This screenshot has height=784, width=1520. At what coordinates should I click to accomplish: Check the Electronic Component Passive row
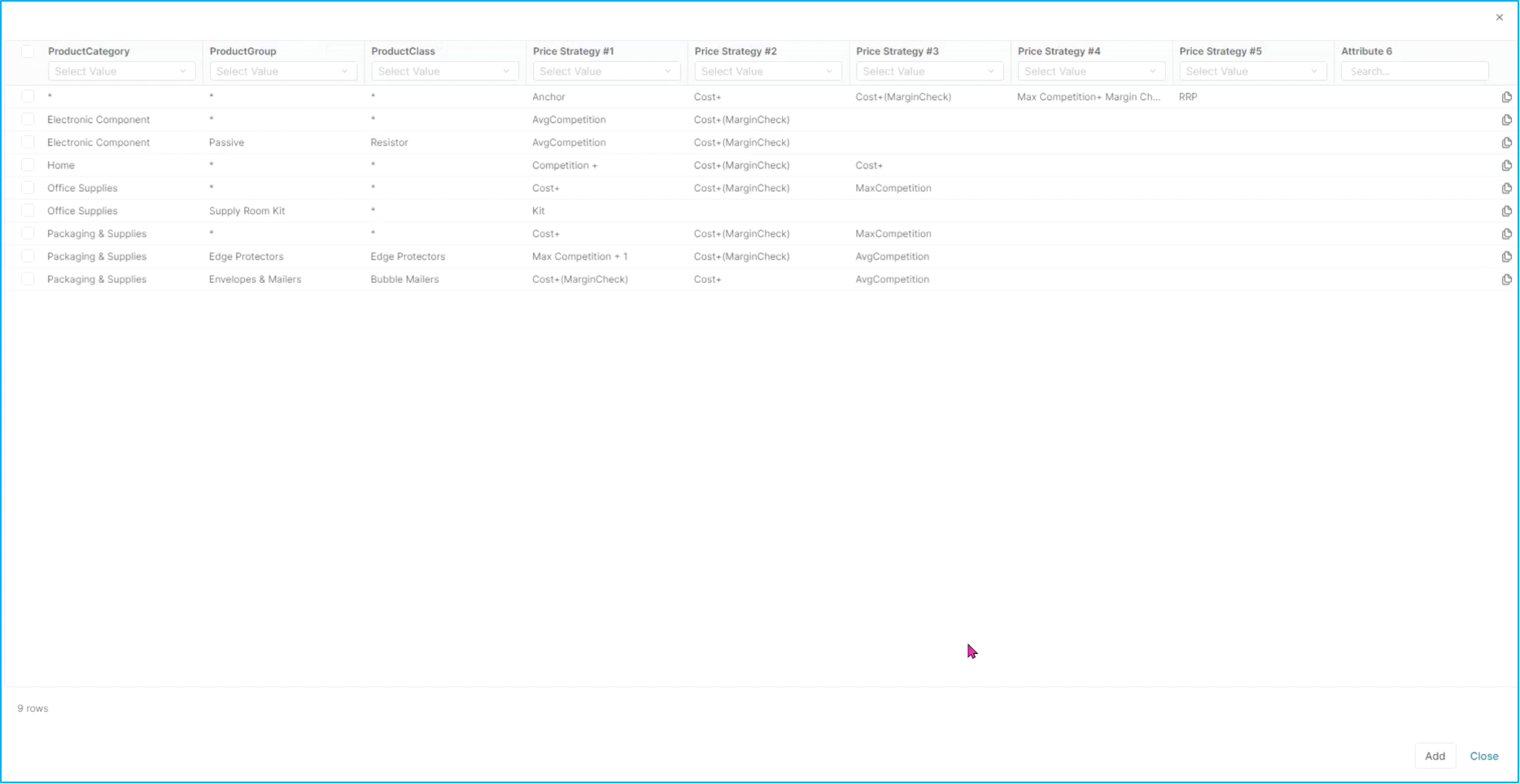coord(28,142)
